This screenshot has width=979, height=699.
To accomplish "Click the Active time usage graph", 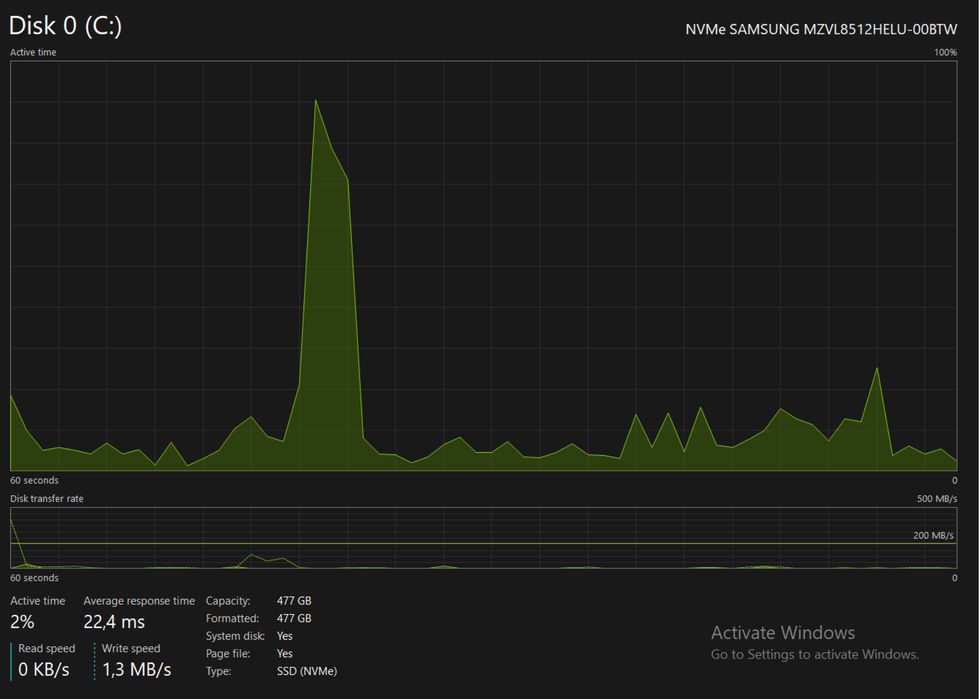I will tap(483, 266).
